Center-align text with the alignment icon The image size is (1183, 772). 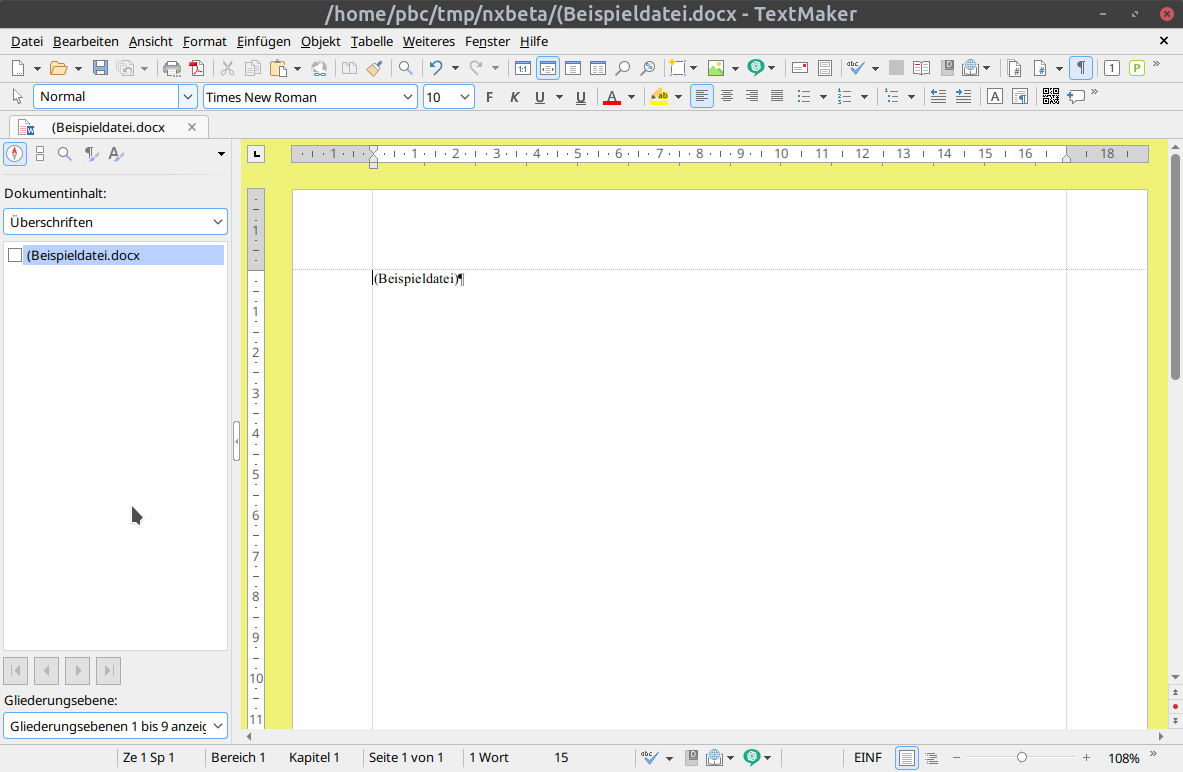(x=727, y=97)
